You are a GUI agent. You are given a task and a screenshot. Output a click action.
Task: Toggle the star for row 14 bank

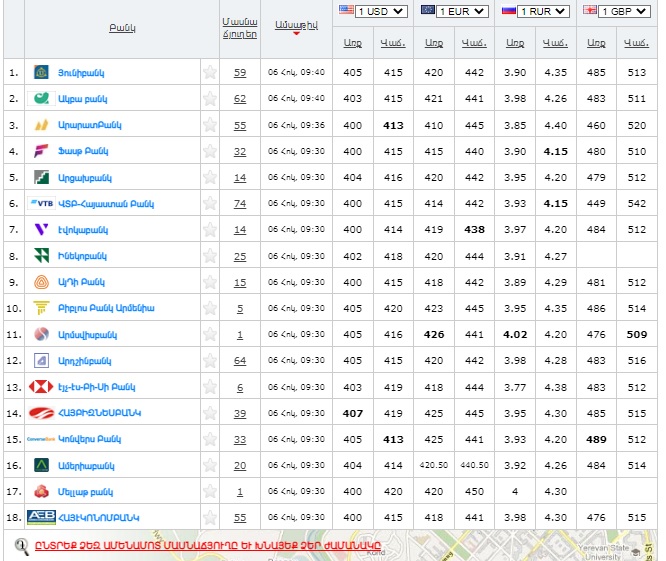click(210, 413)
